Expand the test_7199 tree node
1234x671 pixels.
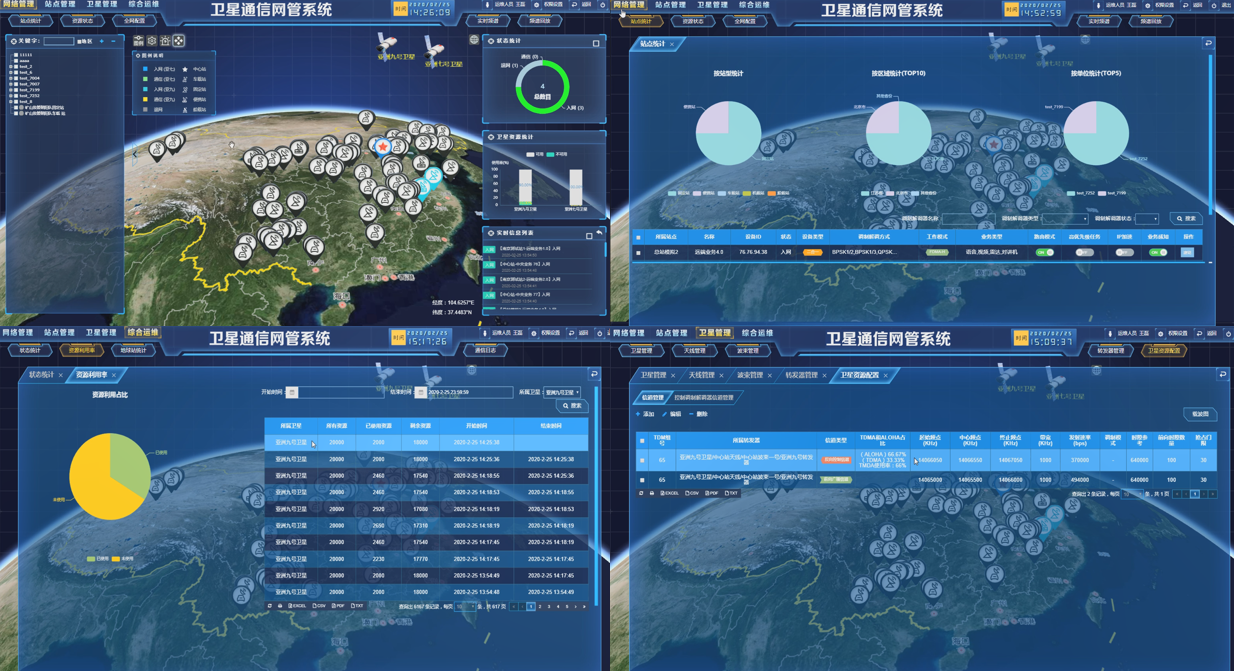[x=11, y=90]
